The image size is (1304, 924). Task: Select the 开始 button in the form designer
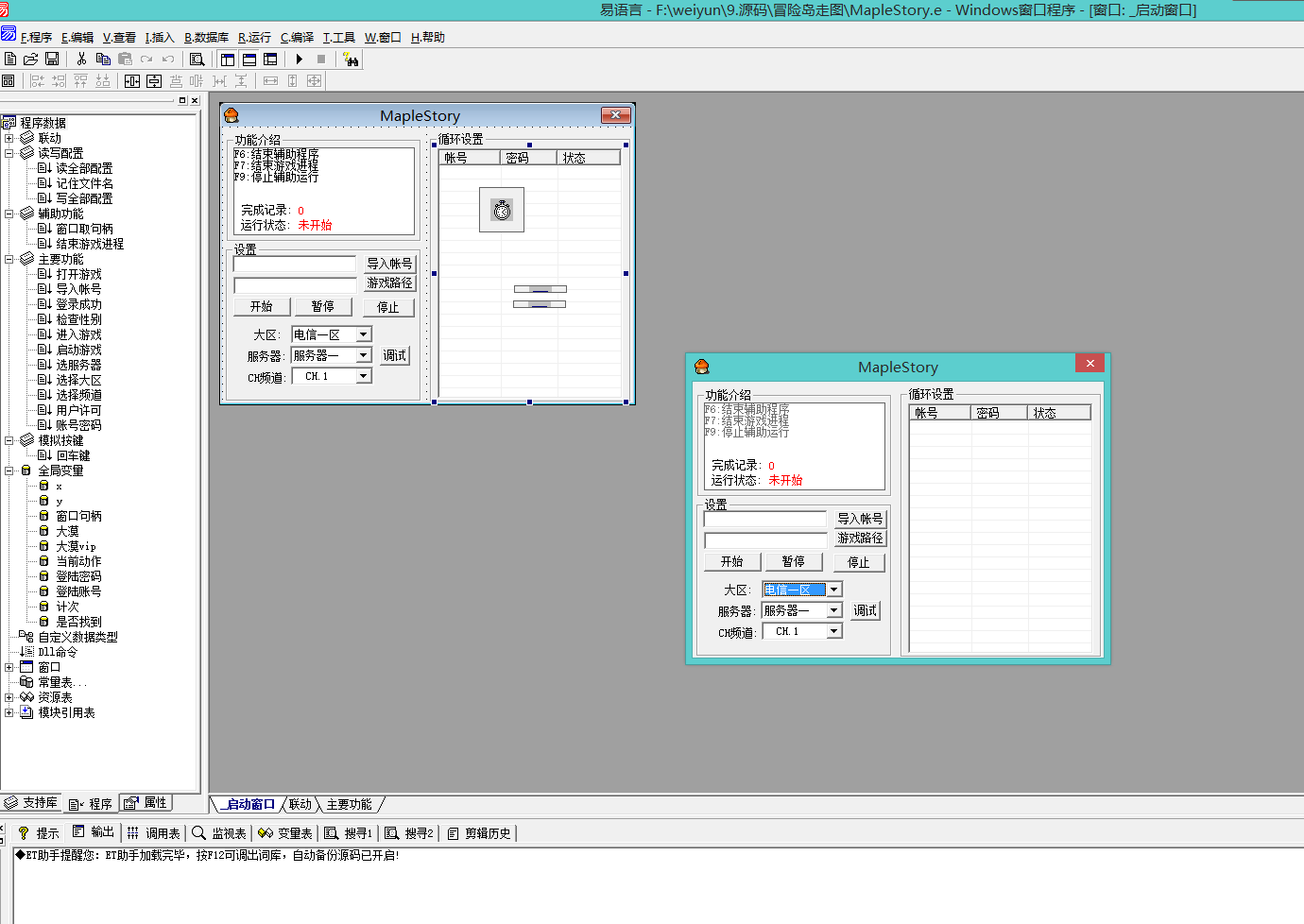(262, 306)
